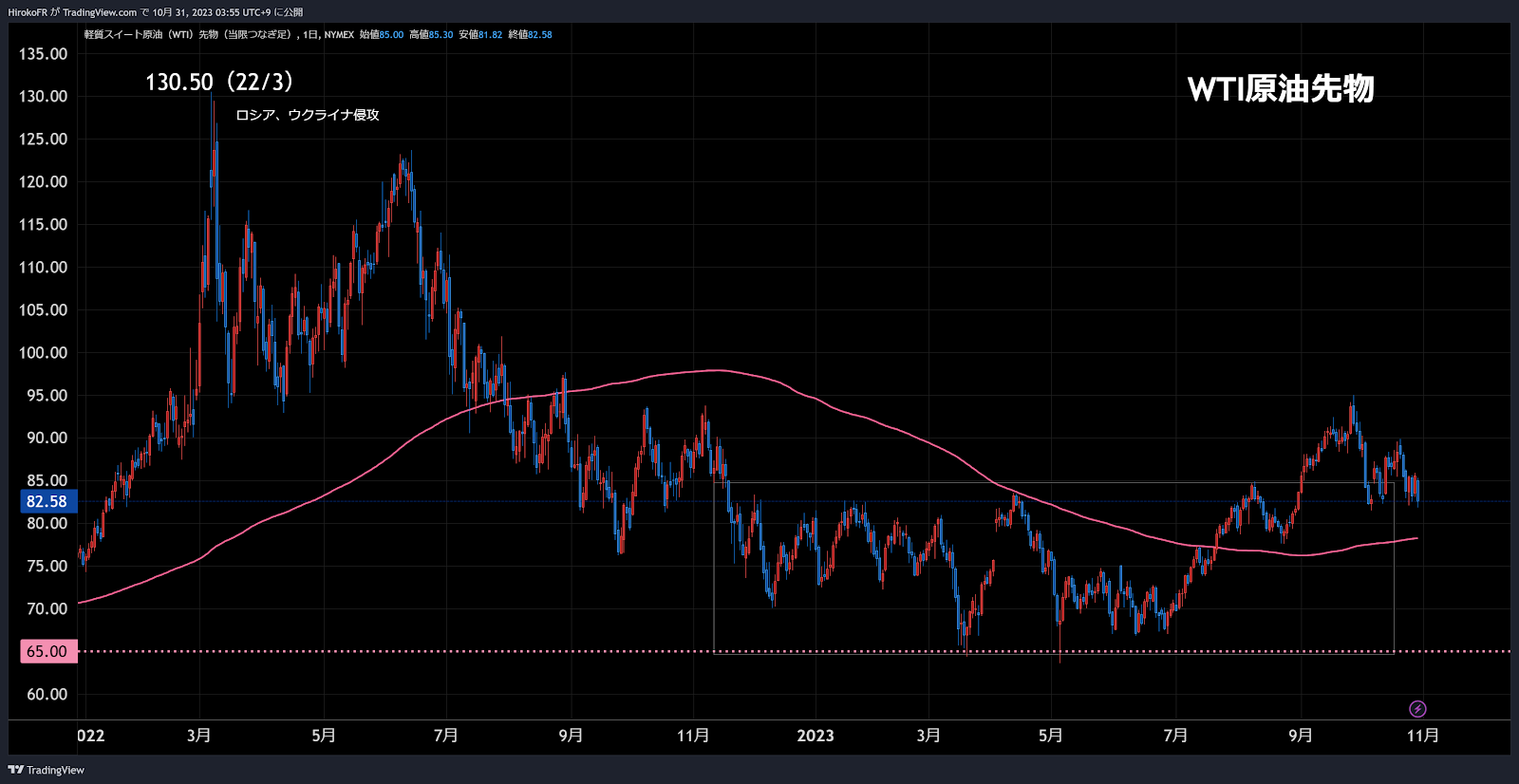The height and width of the screenshot is (784, 1519).
Task: Click the 135.00 price axis label
Action: coord(44,54)
